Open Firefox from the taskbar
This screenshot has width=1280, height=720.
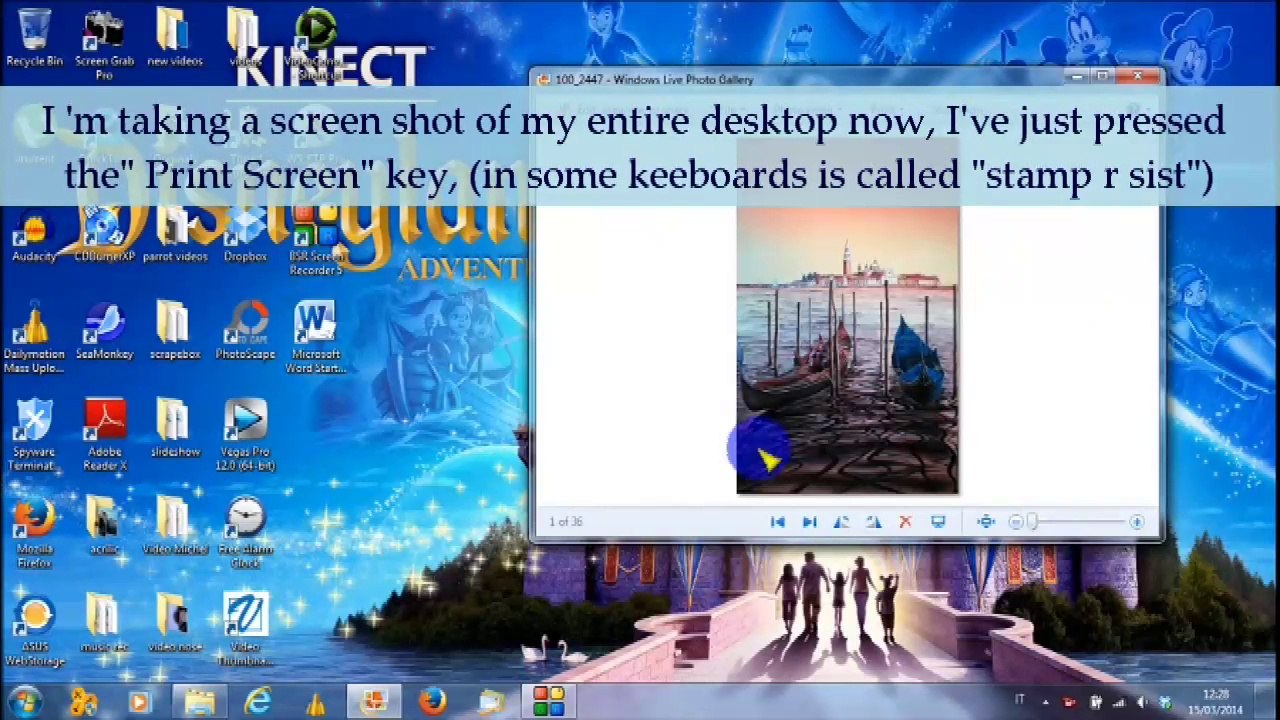[432, 702]
